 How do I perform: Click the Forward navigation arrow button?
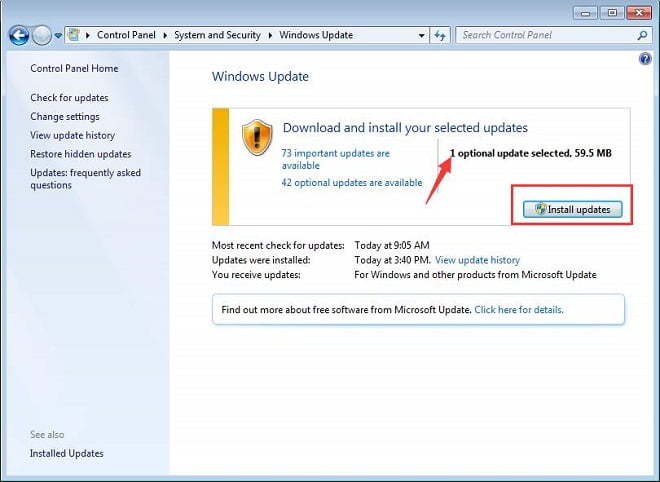pos(41,35)
